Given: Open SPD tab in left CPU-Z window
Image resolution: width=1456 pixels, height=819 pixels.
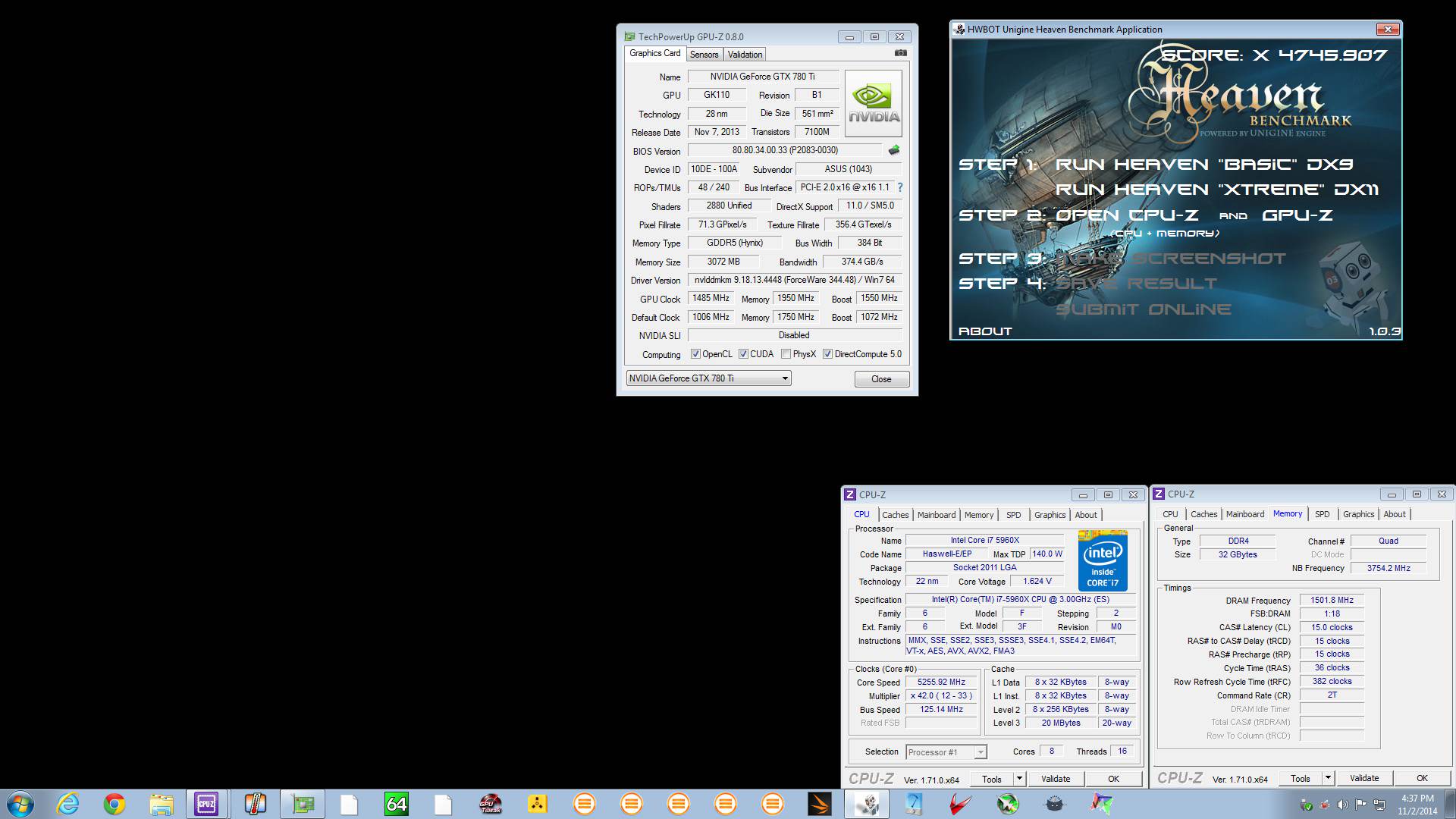Looking at the screenshot, I should point(1014,515).
